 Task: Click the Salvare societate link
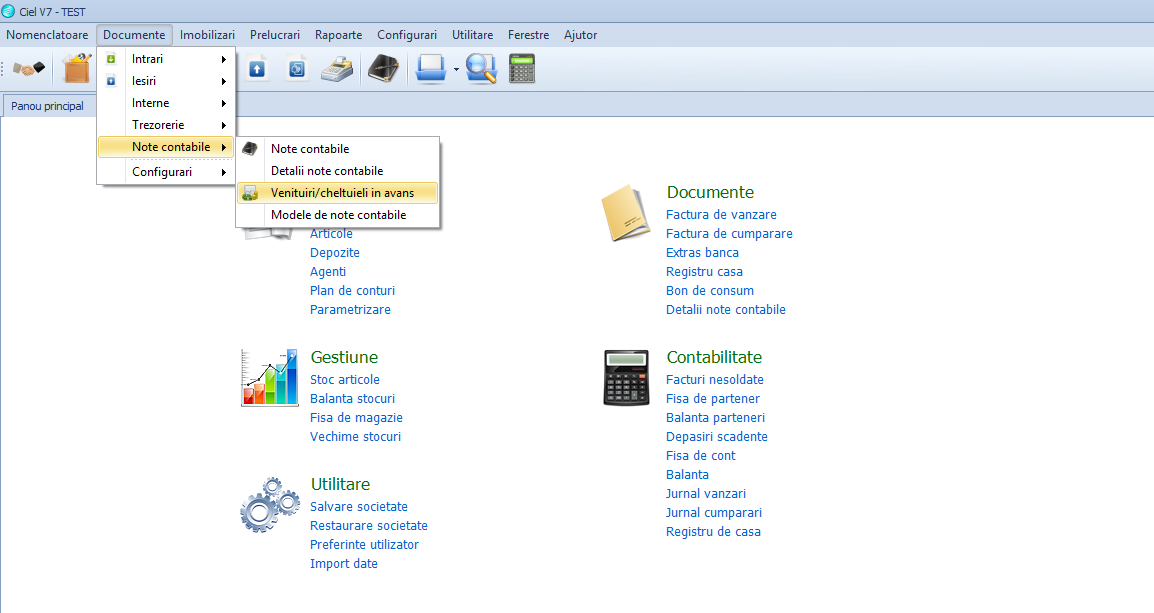[359, 507]
